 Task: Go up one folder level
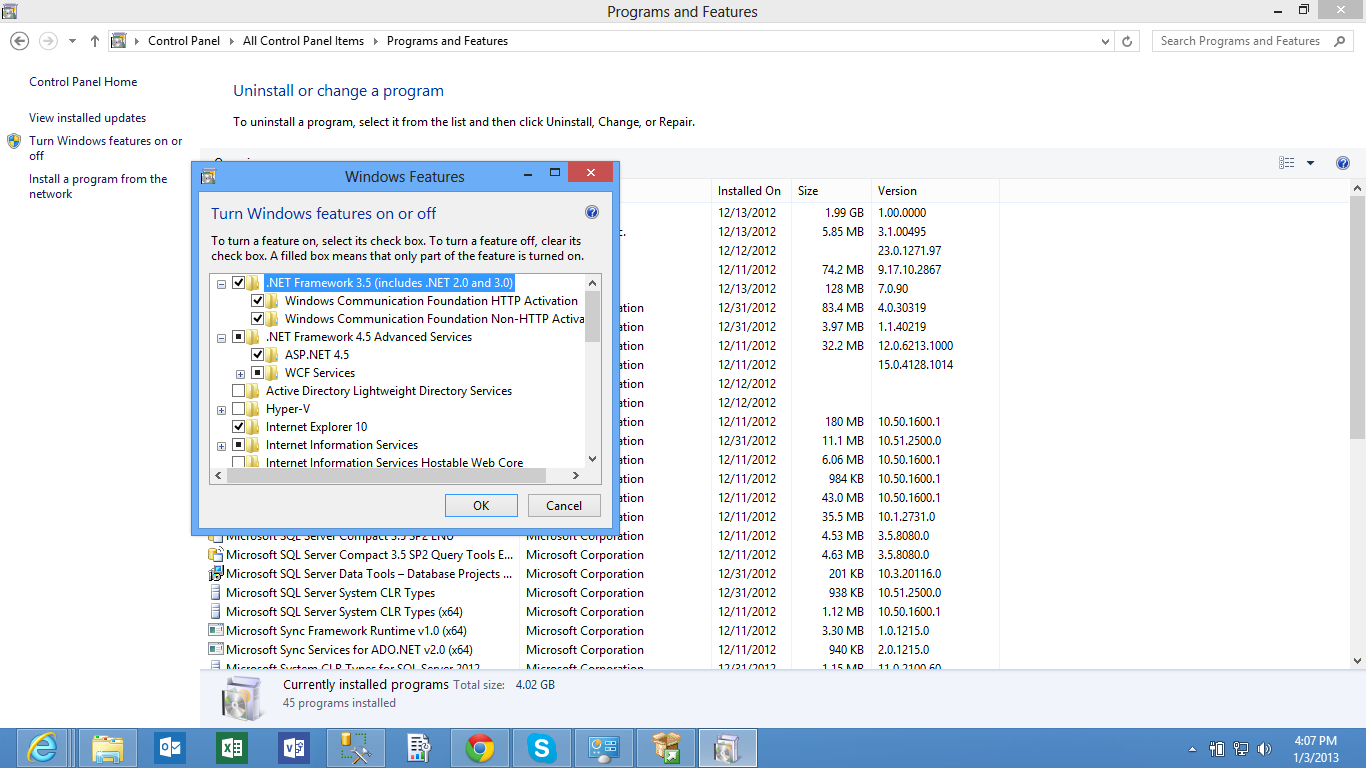(x=93, y=41)
